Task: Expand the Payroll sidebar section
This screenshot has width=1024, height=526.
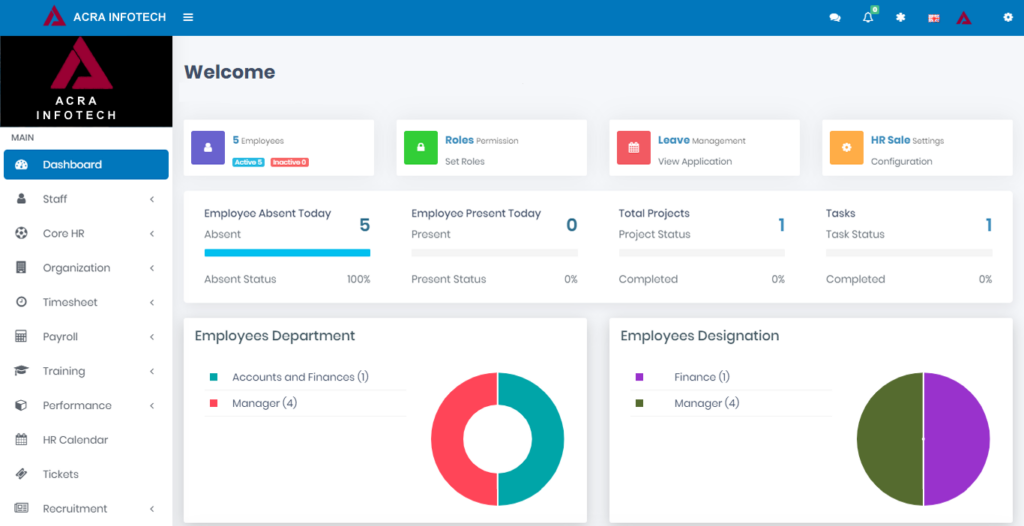Action: point(85,337)
